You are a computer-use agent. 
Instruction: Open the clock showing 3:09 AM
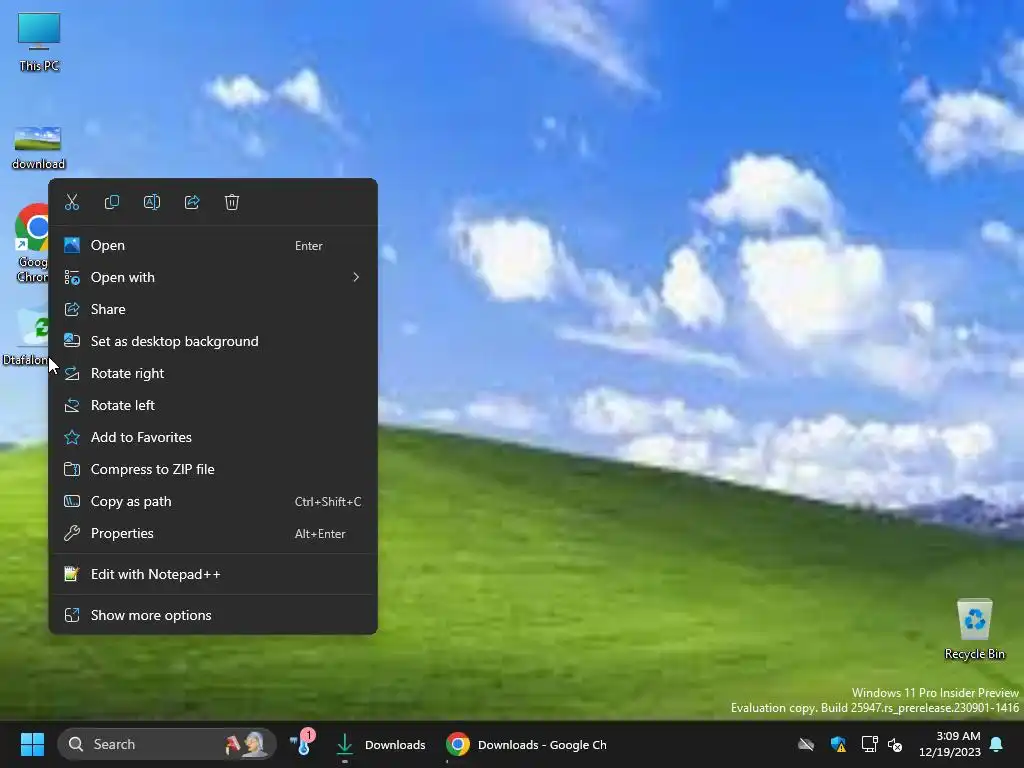(950, 744)
